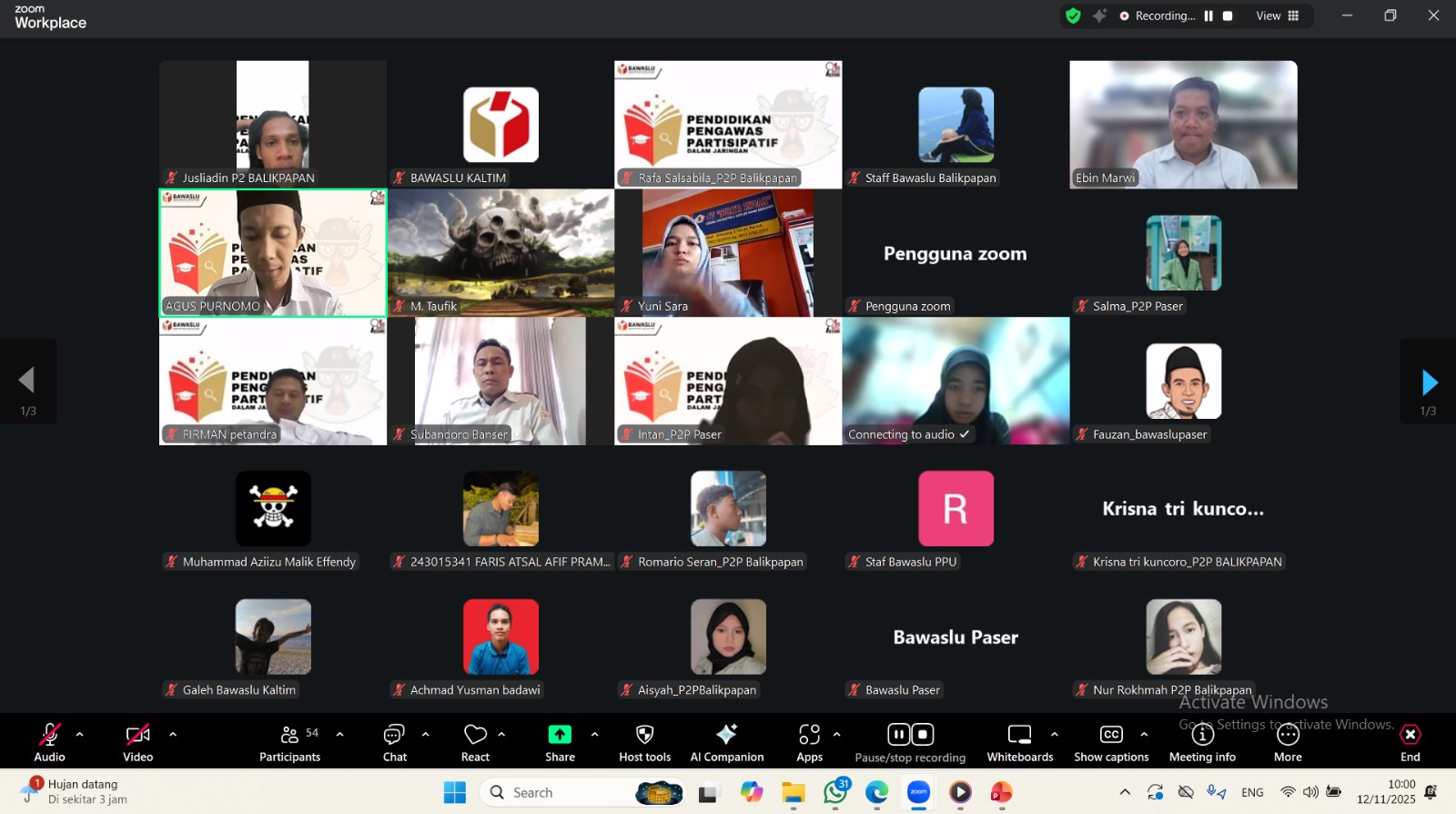Open the Participants panel
The image size is (1456, 814).
(x=290, y=742)
